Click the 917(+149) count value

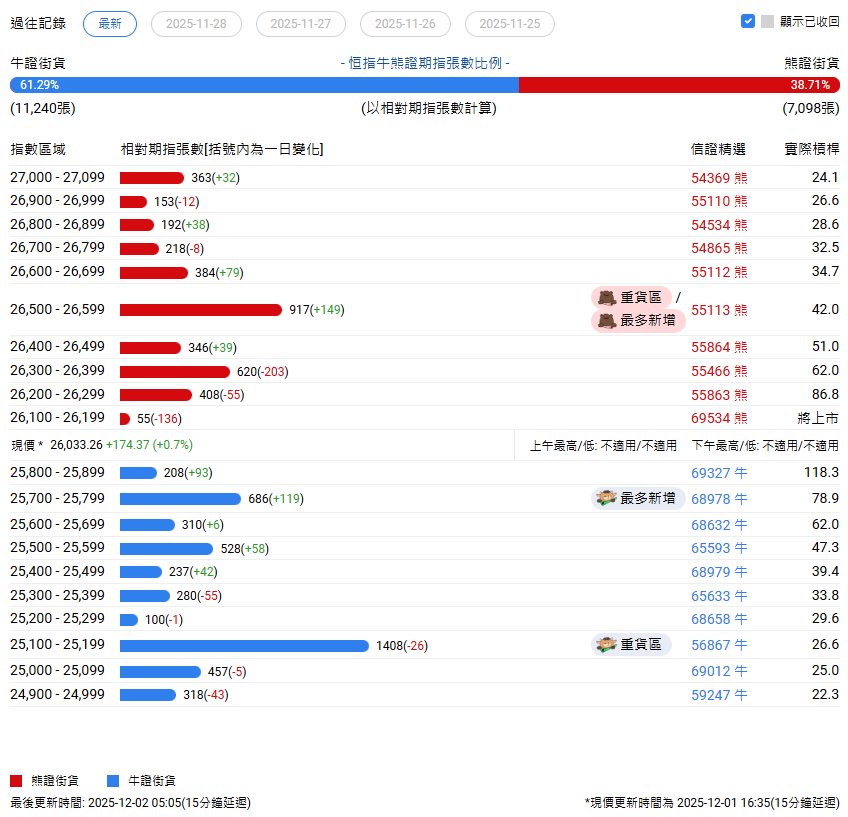(317, 310)
